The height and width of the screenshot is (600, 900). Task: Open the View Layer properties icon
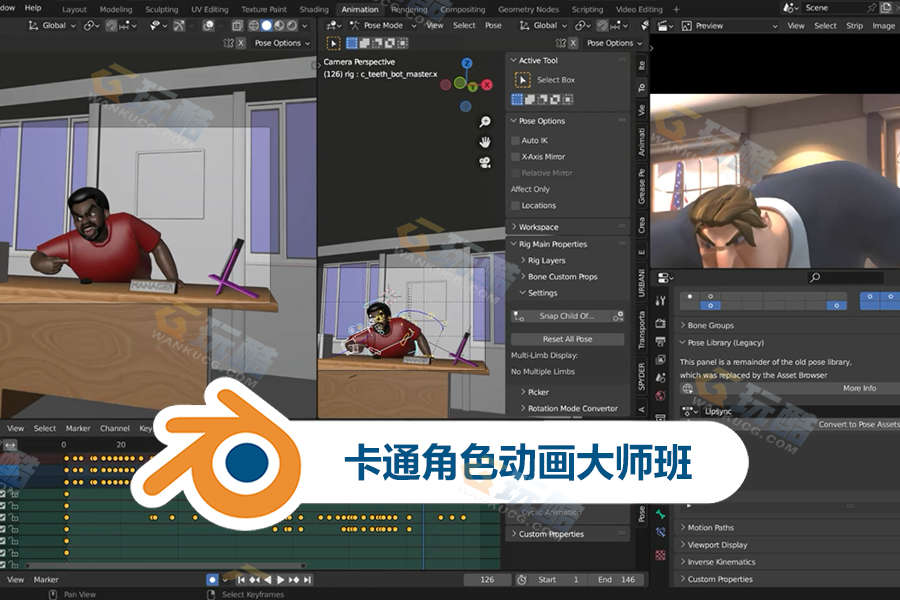tap(661, 360)
